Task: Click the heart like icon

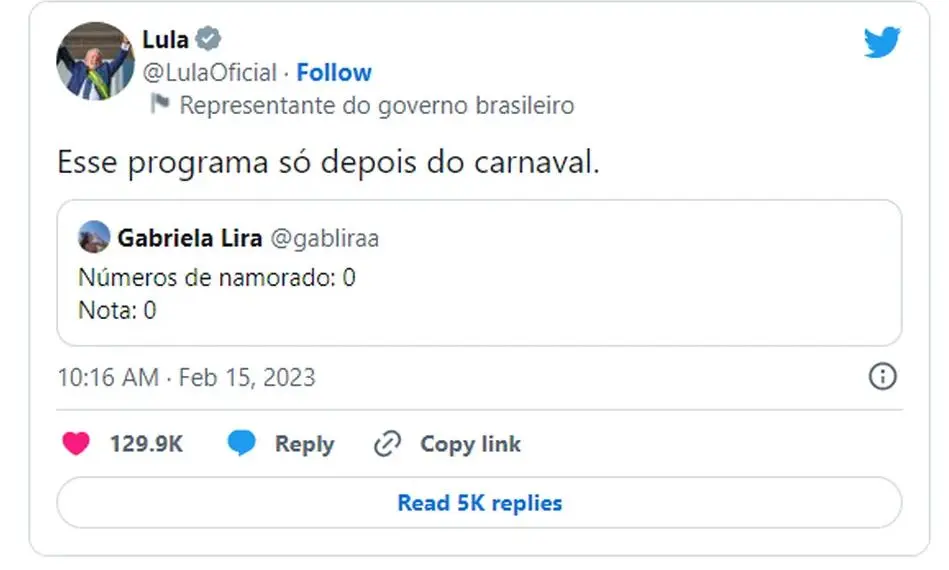Action: pos(76,444)
